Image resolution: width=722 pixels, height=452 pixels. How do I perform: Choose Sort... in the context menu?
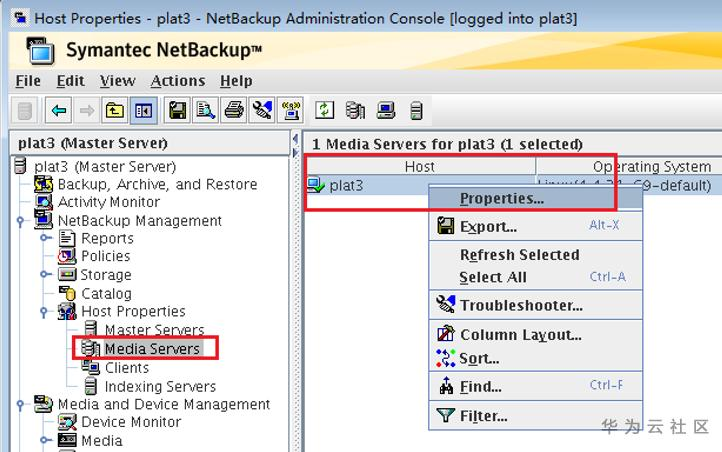[x=536, y=358]
